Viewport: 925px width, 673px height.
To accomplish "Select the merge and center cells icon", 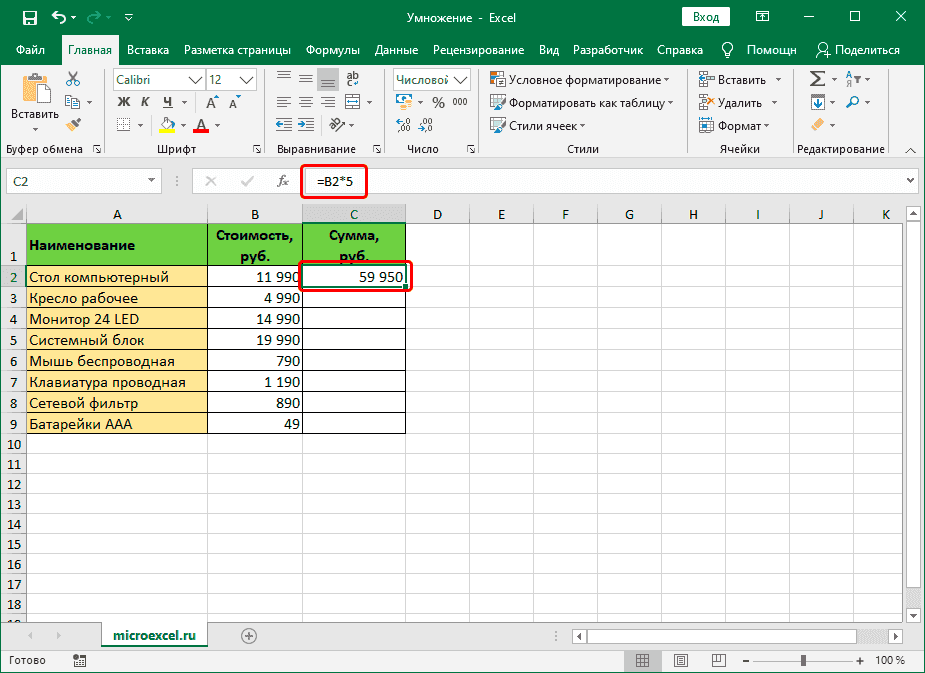I will click(352, 101).
